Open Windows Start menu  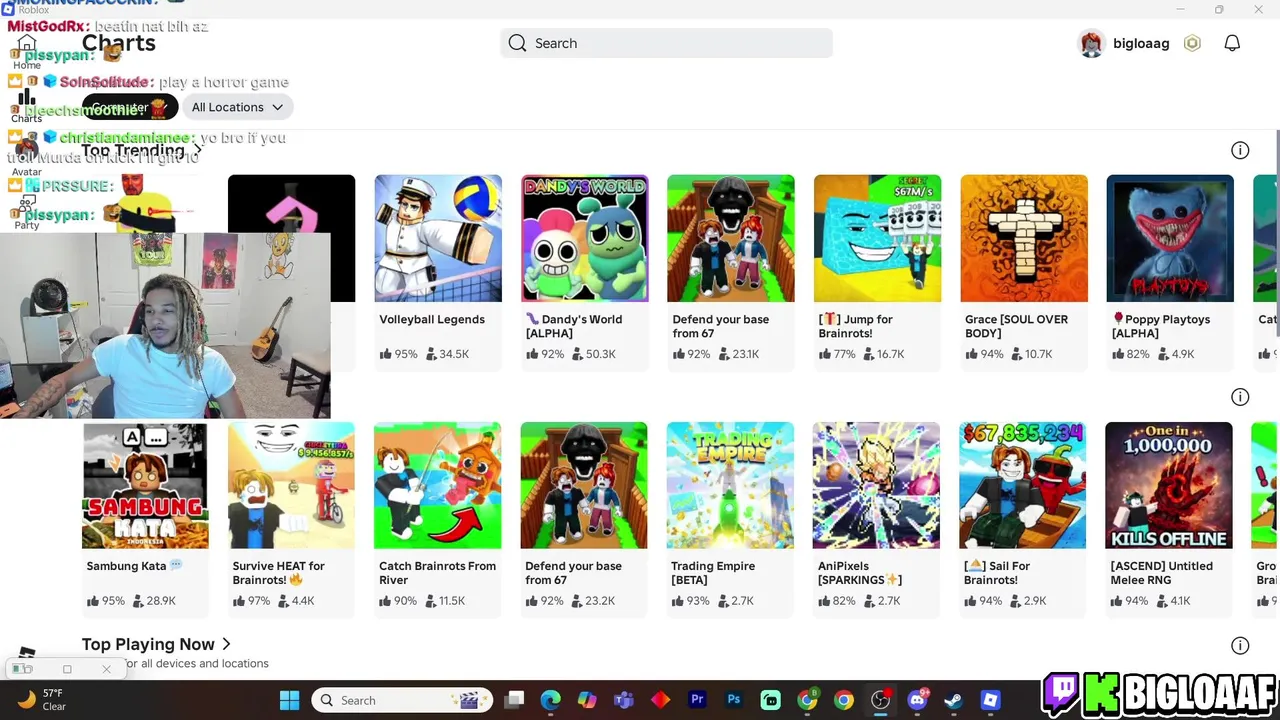coord(289,700)
